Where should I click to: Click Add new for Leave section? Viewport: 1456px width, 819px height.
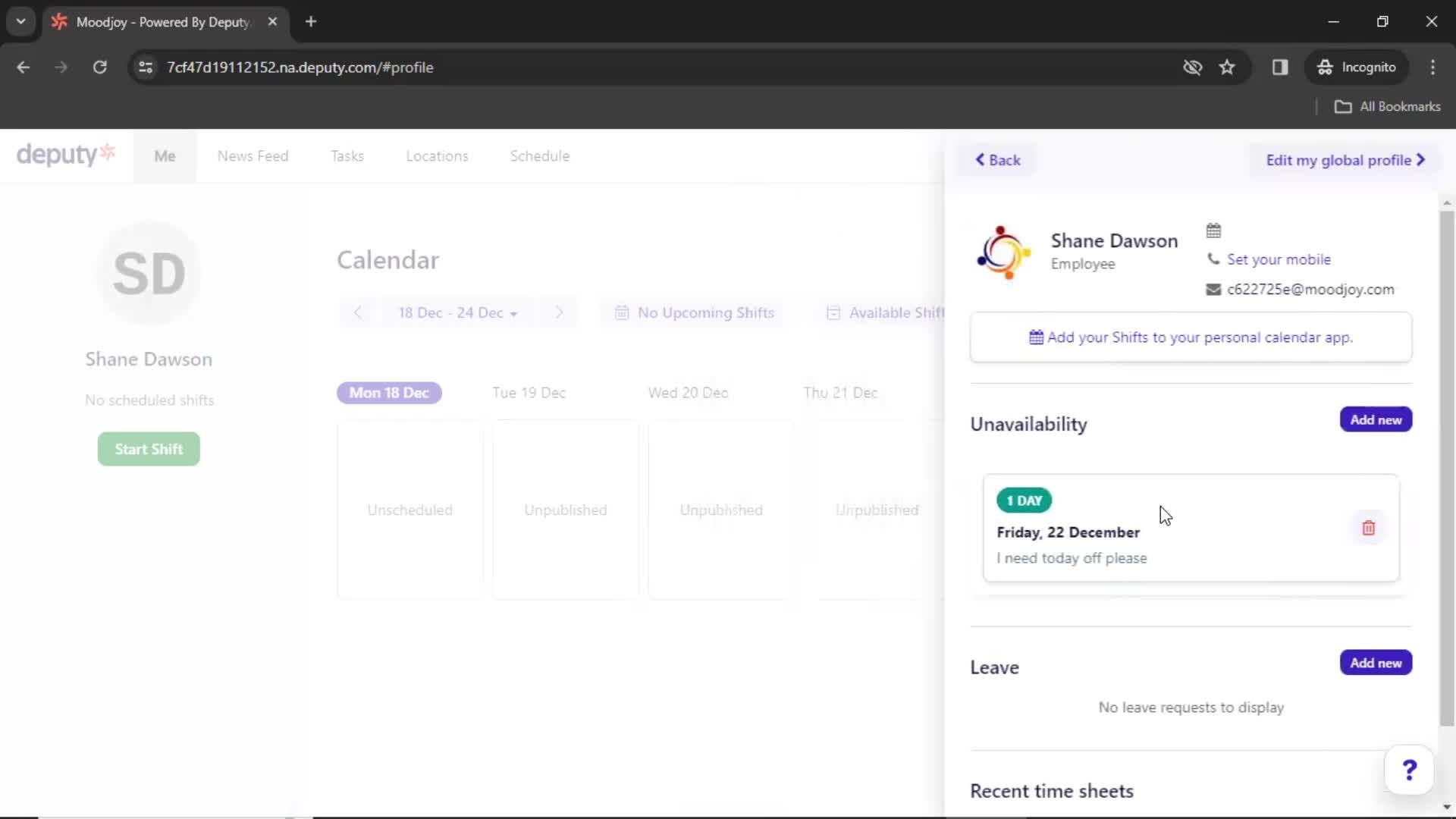pyautogui.click(x=1376, y=663)
